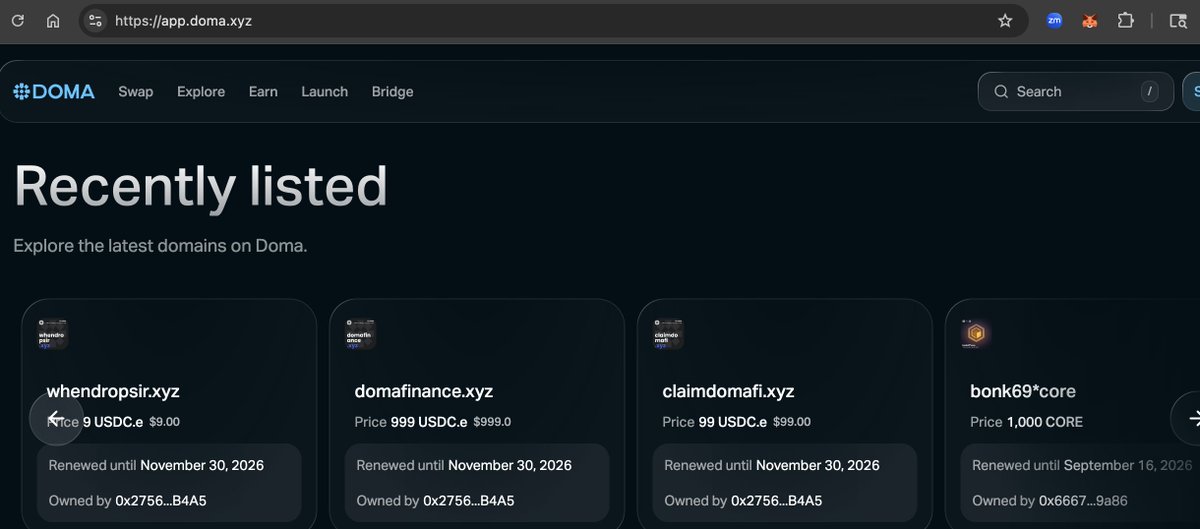Click owner address under whendropsir.xyz
Image resolution: width=1200 pixels, height=529 pixels.
pos(161,500)
